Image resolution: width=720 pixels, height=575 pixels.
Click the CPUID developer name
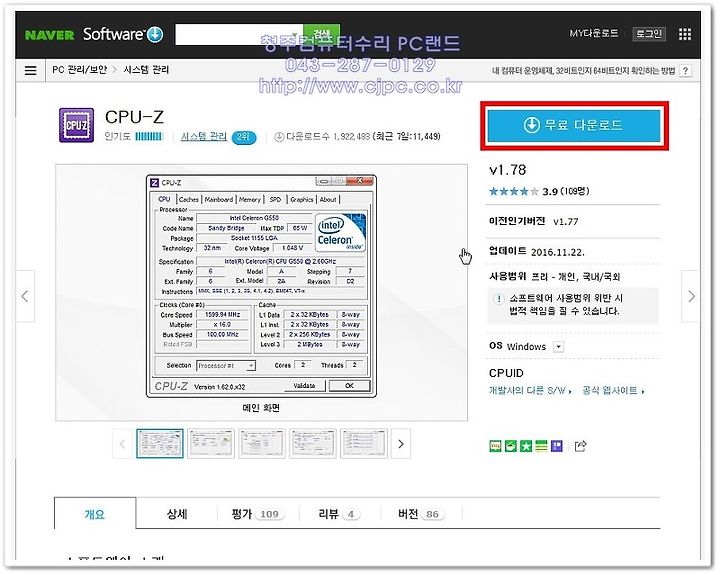[506, 373]
